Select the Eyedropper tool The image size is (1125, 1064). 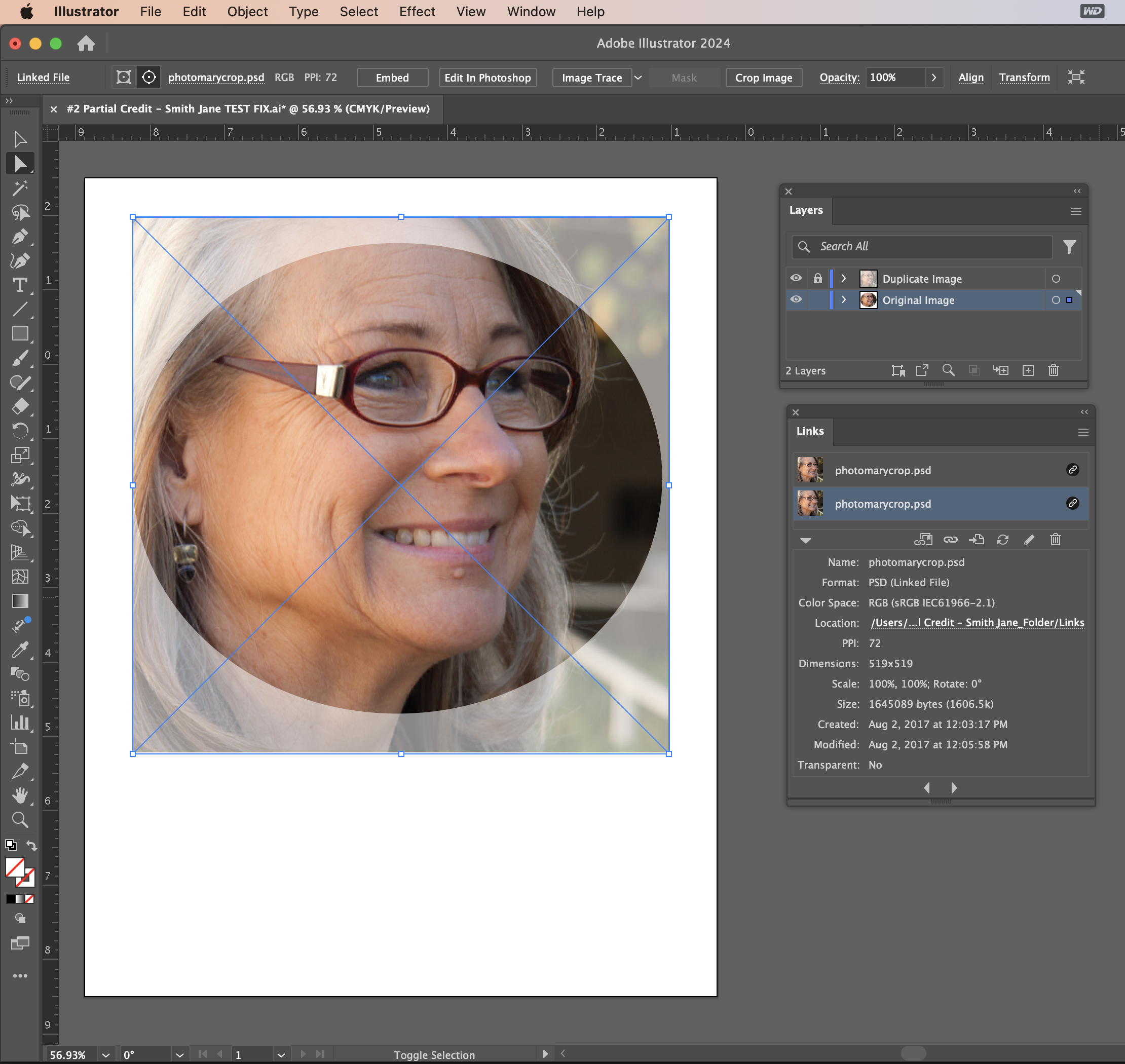[20, 650]
